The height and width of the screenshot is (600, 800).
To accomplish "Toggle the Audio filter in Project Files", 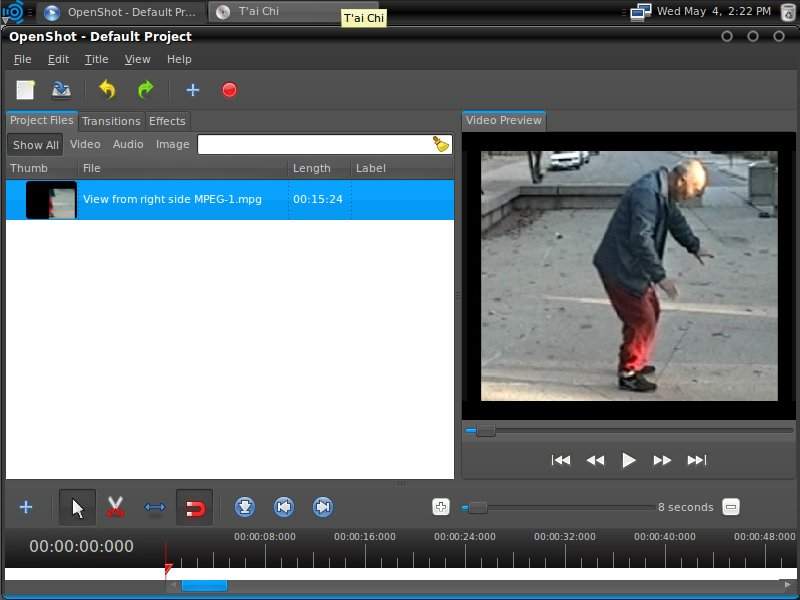I will (x=128, y=144).
